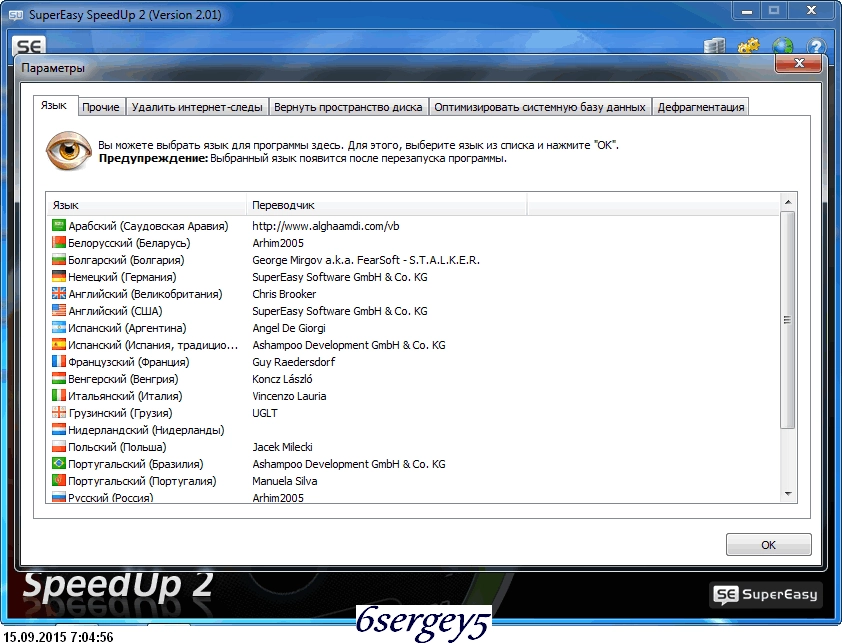
Task: Click the Bulgaria flag icon
Action: coord(59,260)
